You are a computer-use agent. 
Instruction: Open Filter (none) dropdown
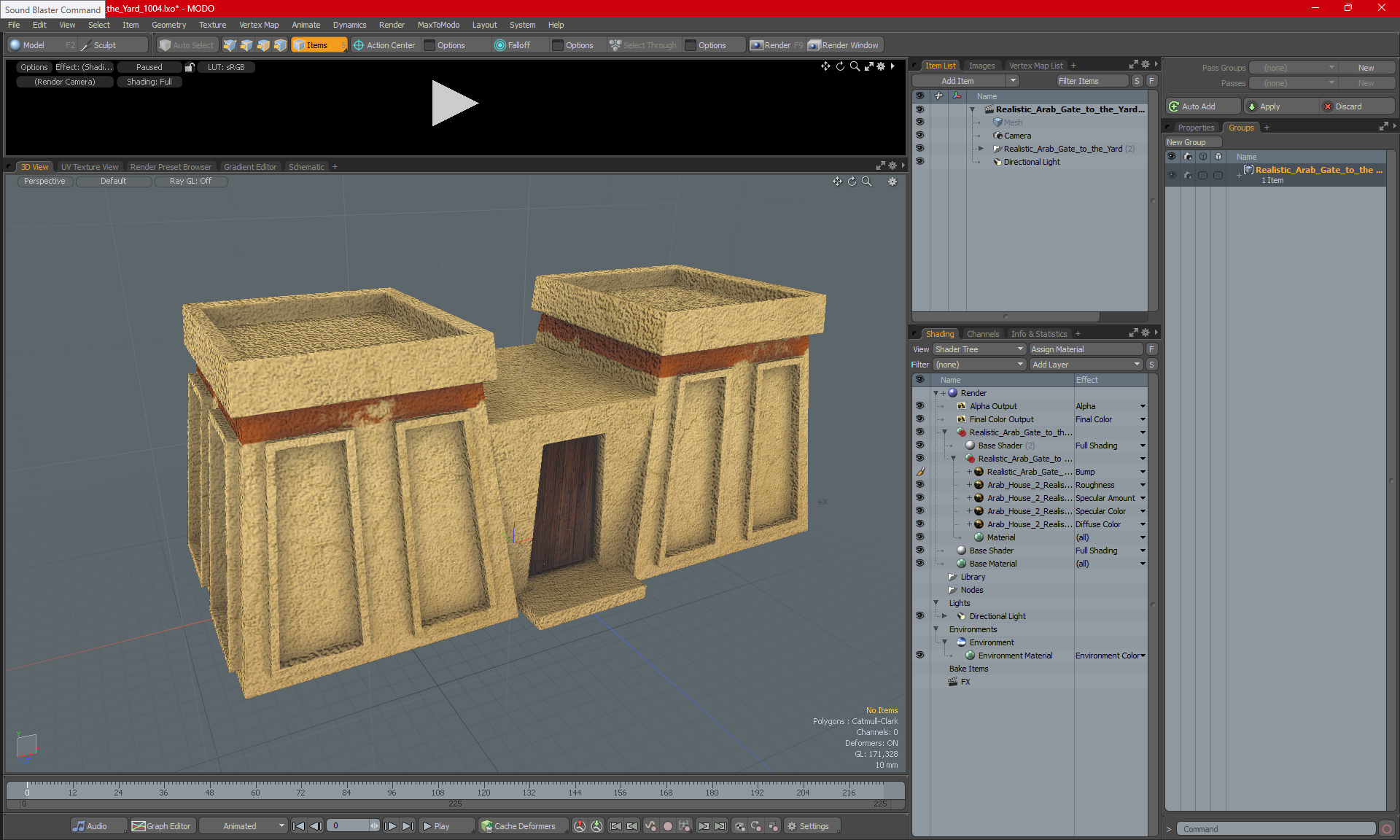[979, 365]
